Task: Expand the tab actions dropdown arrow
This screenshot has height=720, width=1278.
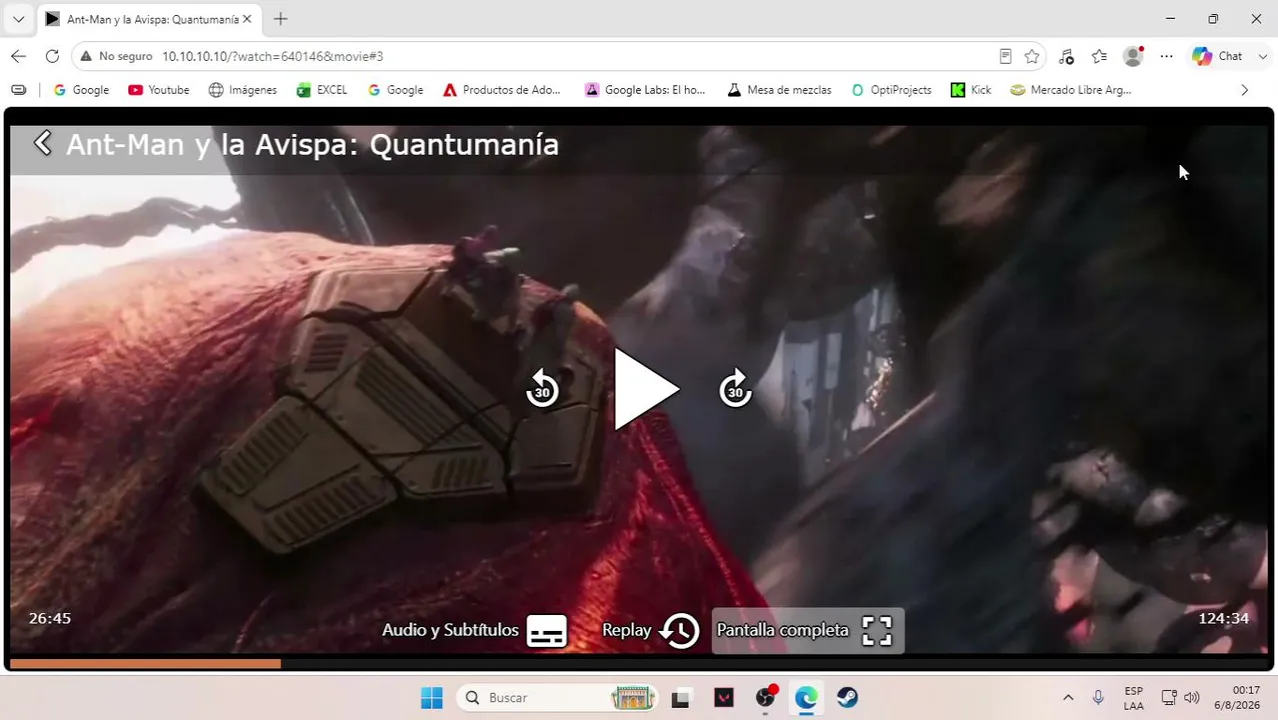Action: coord(18,19)
